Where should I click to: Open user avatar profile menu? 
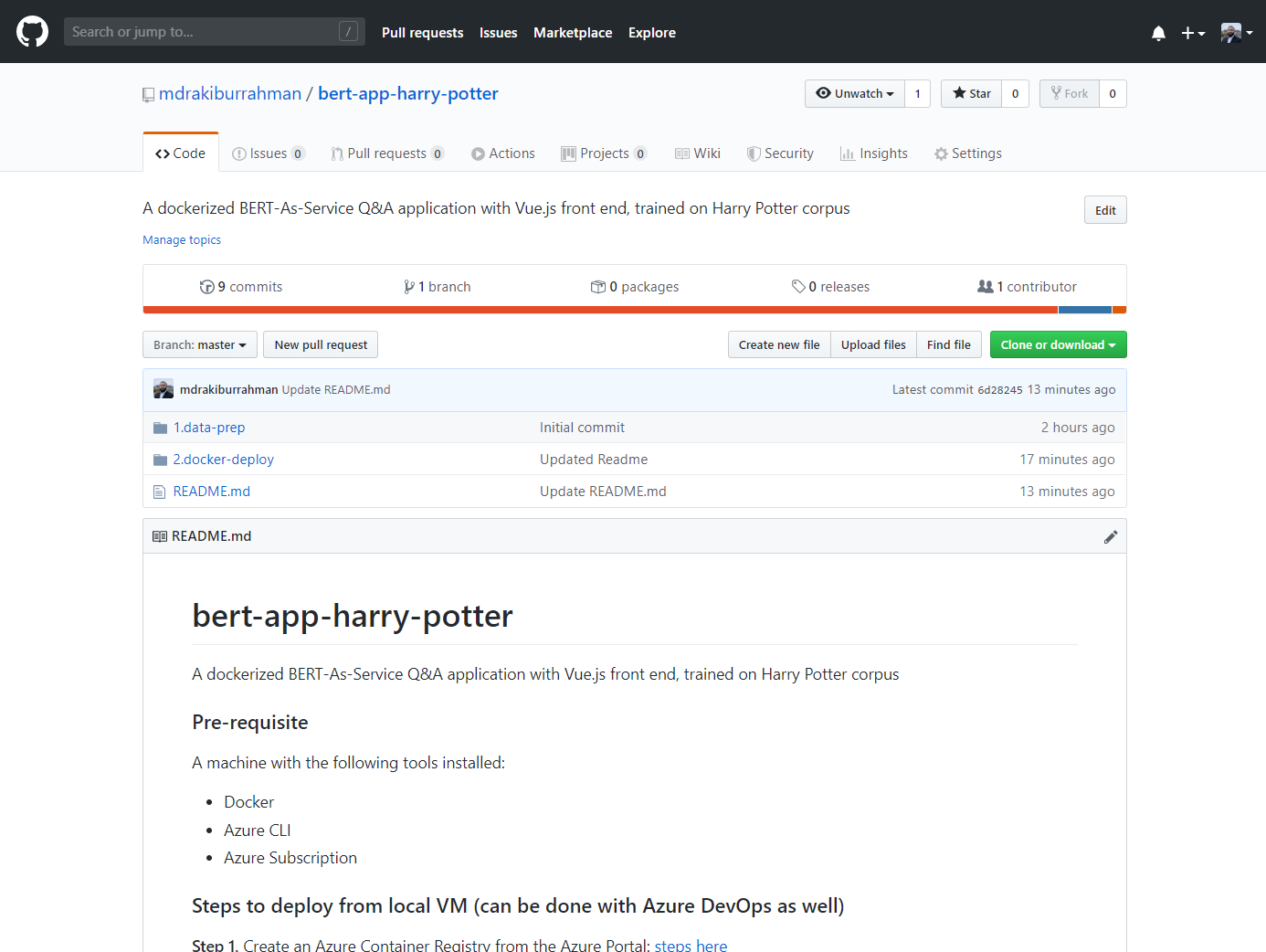[1237, 33]
